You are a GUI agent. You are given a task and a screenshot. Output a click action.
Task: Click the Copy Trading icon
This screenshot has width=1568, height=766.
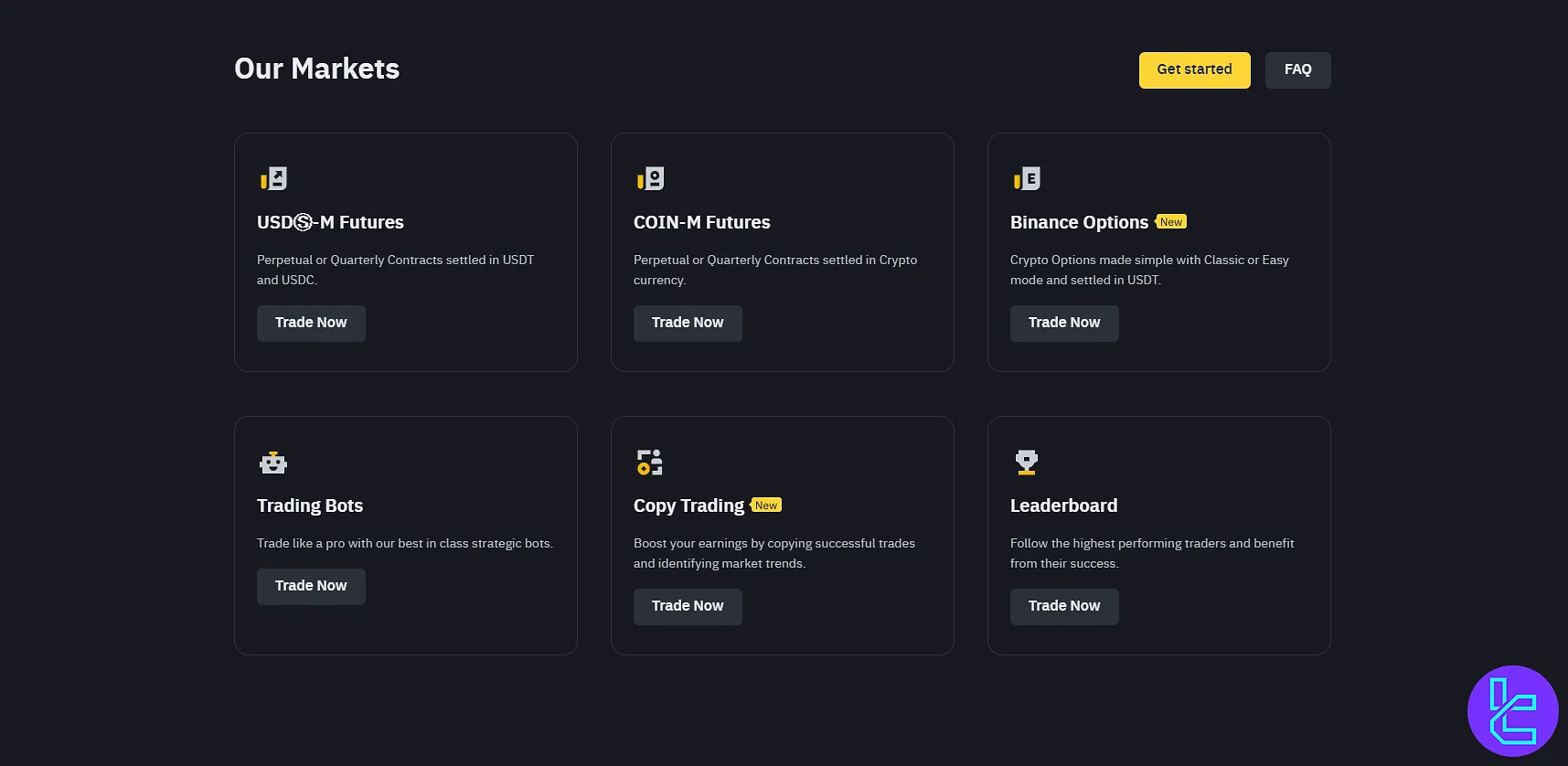click(x=650, y=463)
